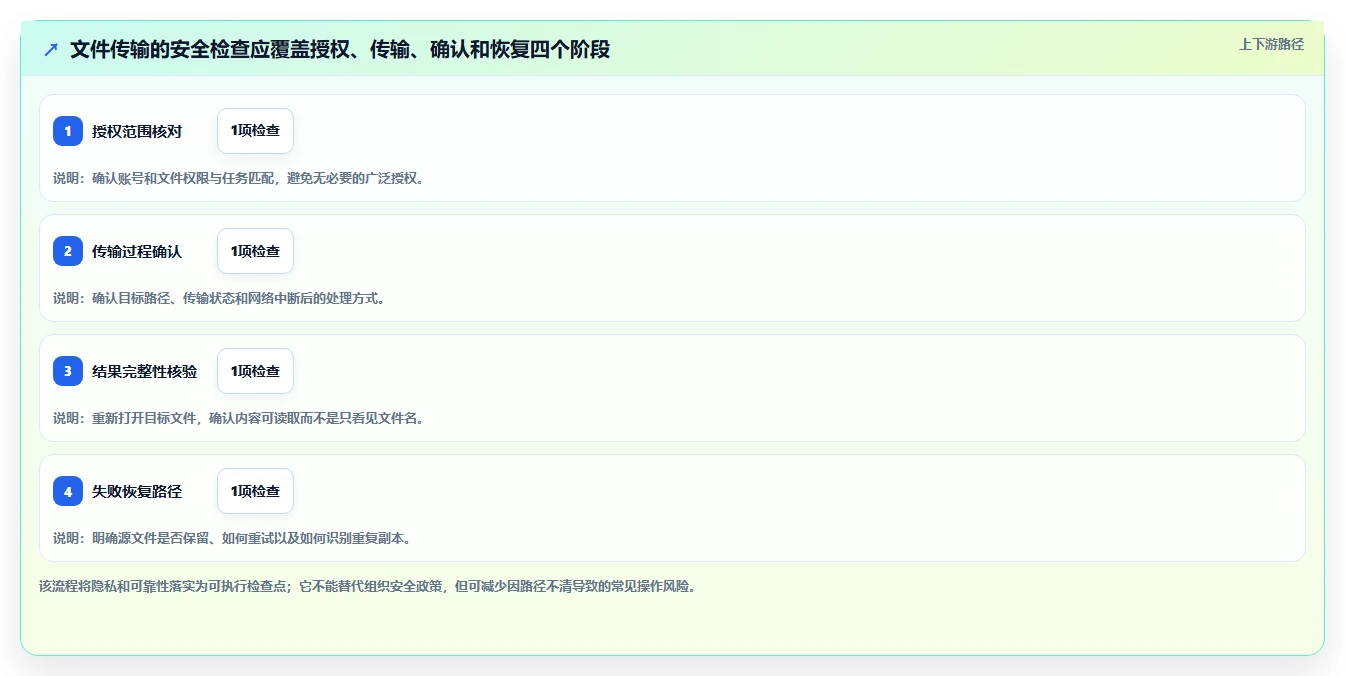Viewport: 1345px width, 676px height.
Task: Click description 确认账号和文件权限与任务匹配
Action: [x=239, y=178]
